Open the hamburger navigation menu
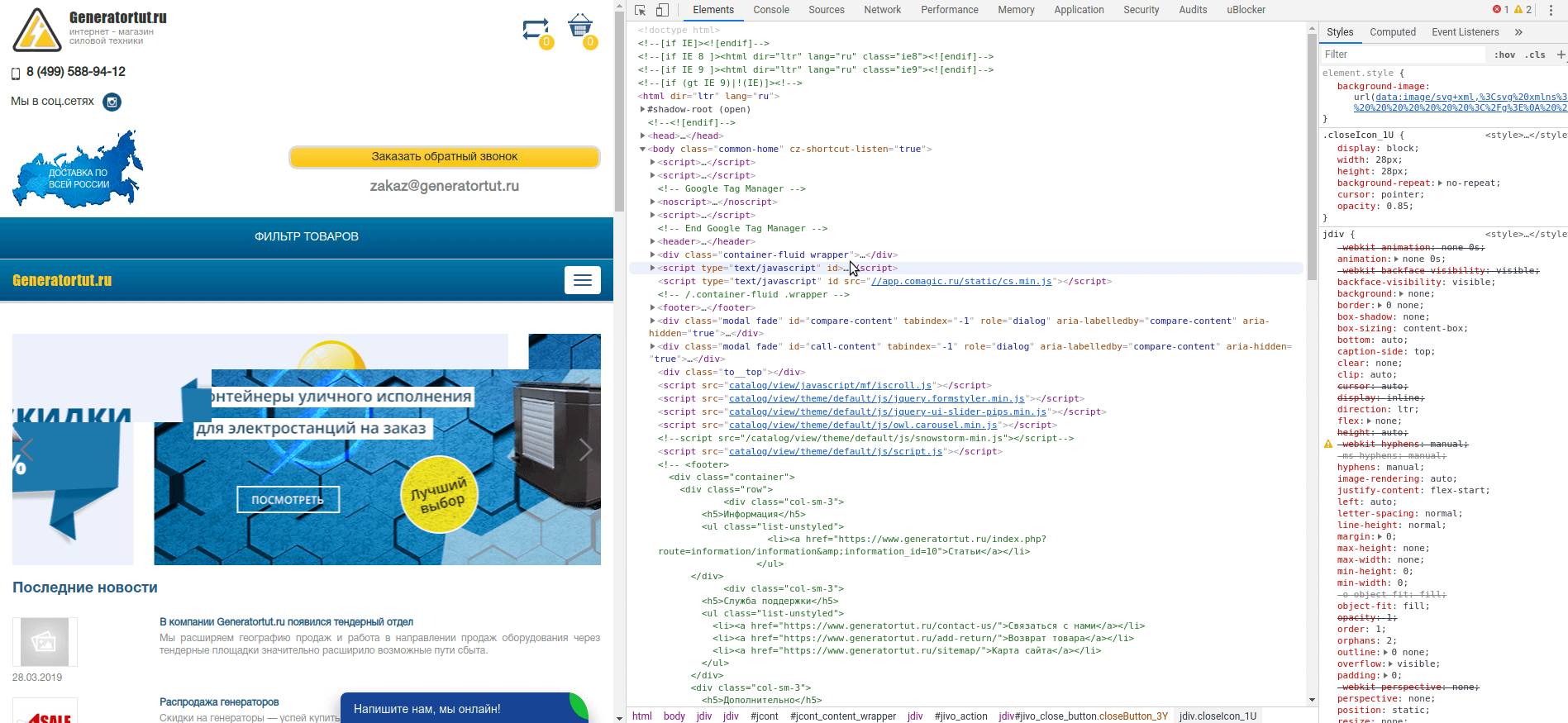Image resolution: width=1568 pixels, height=723 pixels. point(582,280)
